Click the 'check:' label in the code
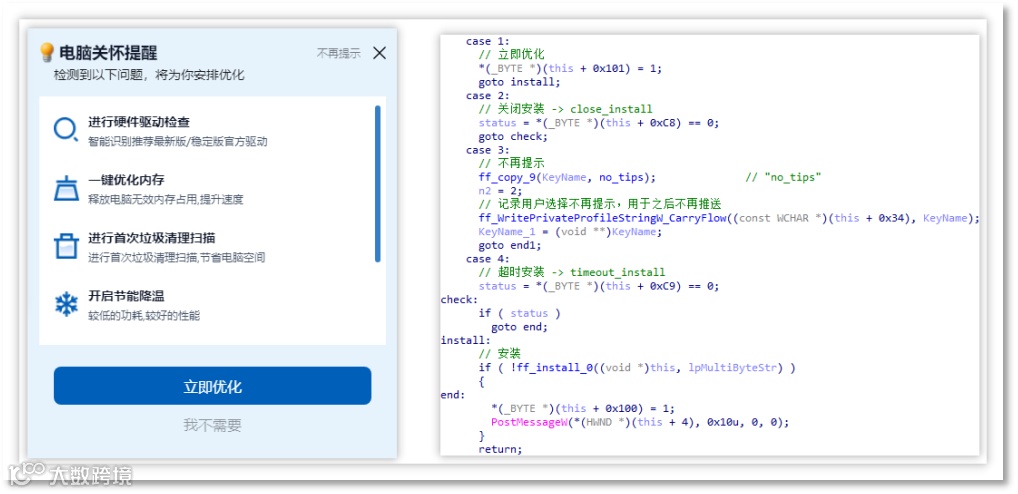Viewport: 1018px width, 494px height. [x=459, y=300]
